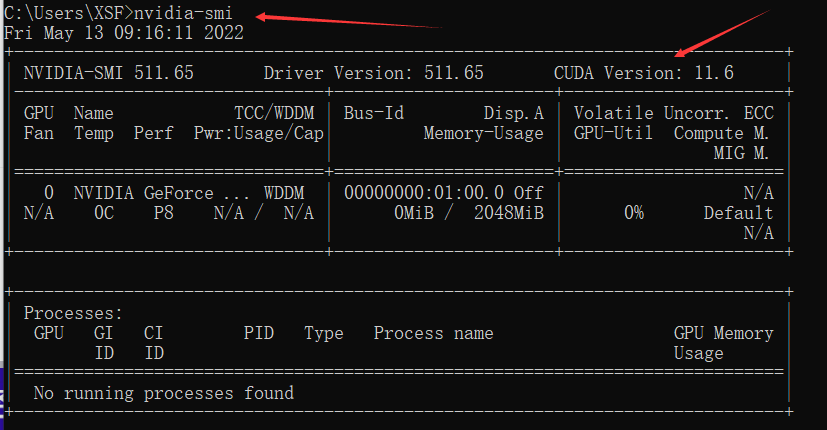Click the 'Pwr:Usage/Cap' header text
This screenshot has width=827, height=430.
point(258,133)
